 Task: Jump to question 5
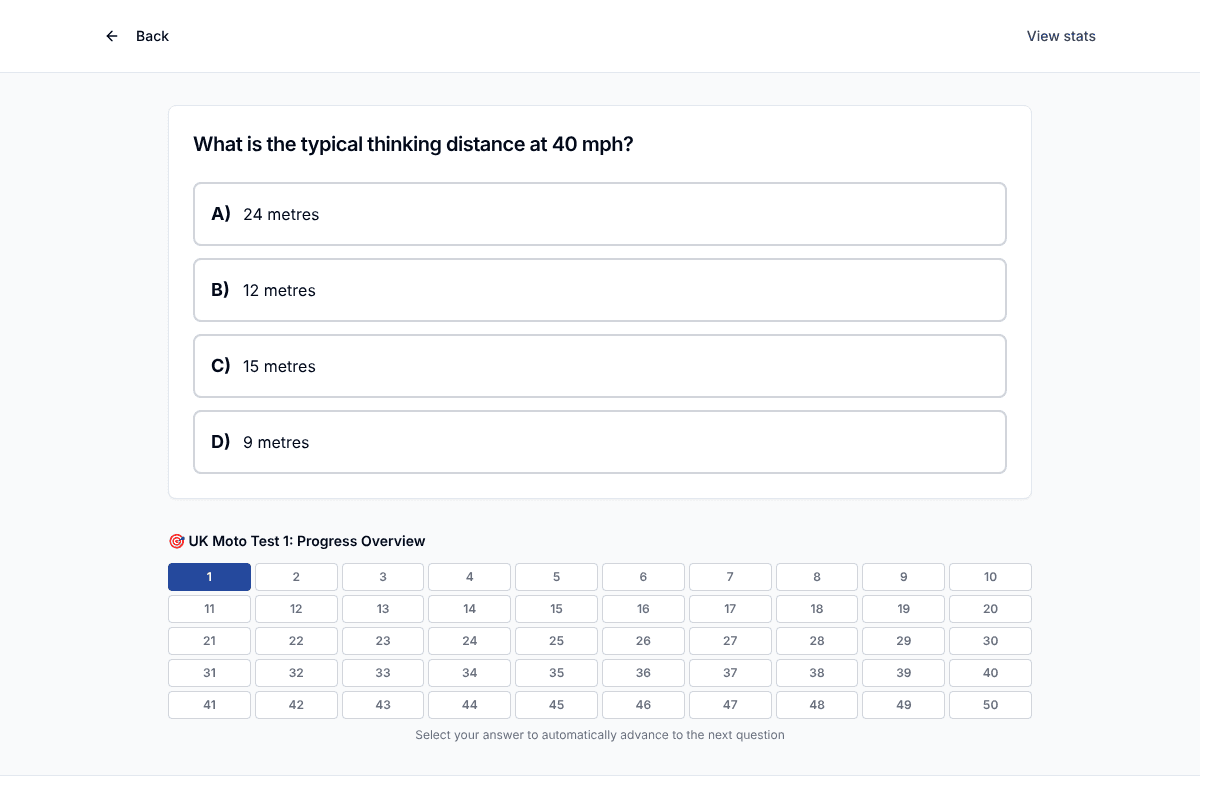556,577
